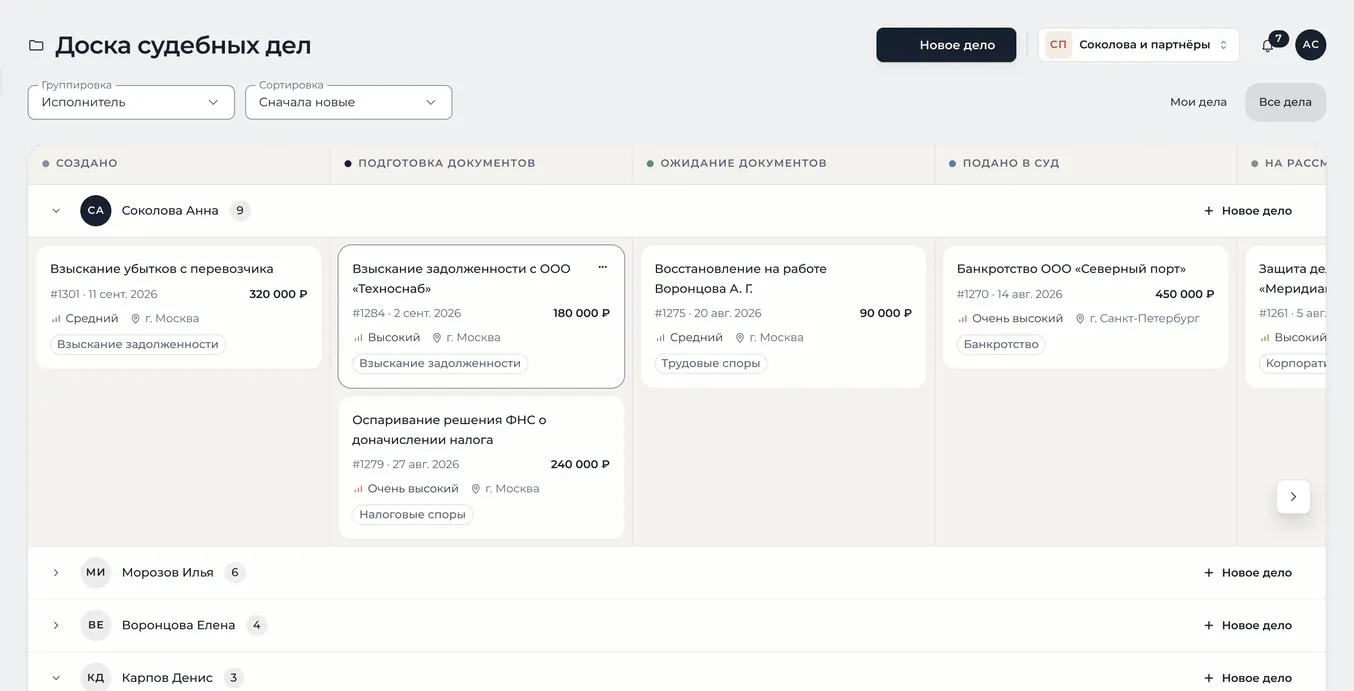Click the location pin on card #1284
Image resolution: width=1354 pixels, height=691 pixels.
pyautogui.click(x=437, y=338)
